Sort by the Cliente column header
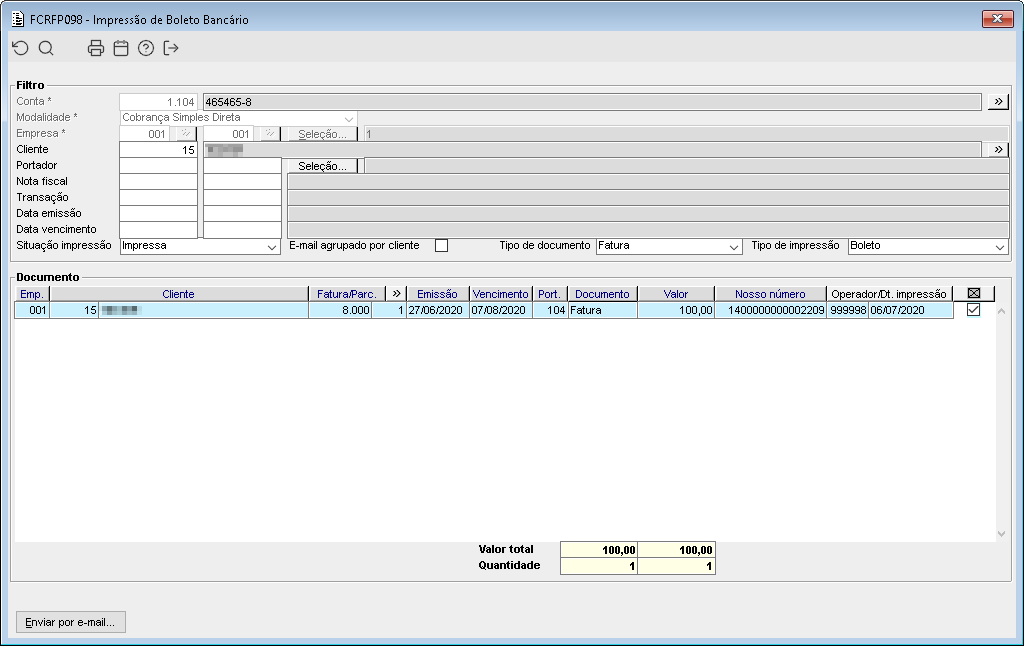The image size is (1024, 646). [178, 294]
